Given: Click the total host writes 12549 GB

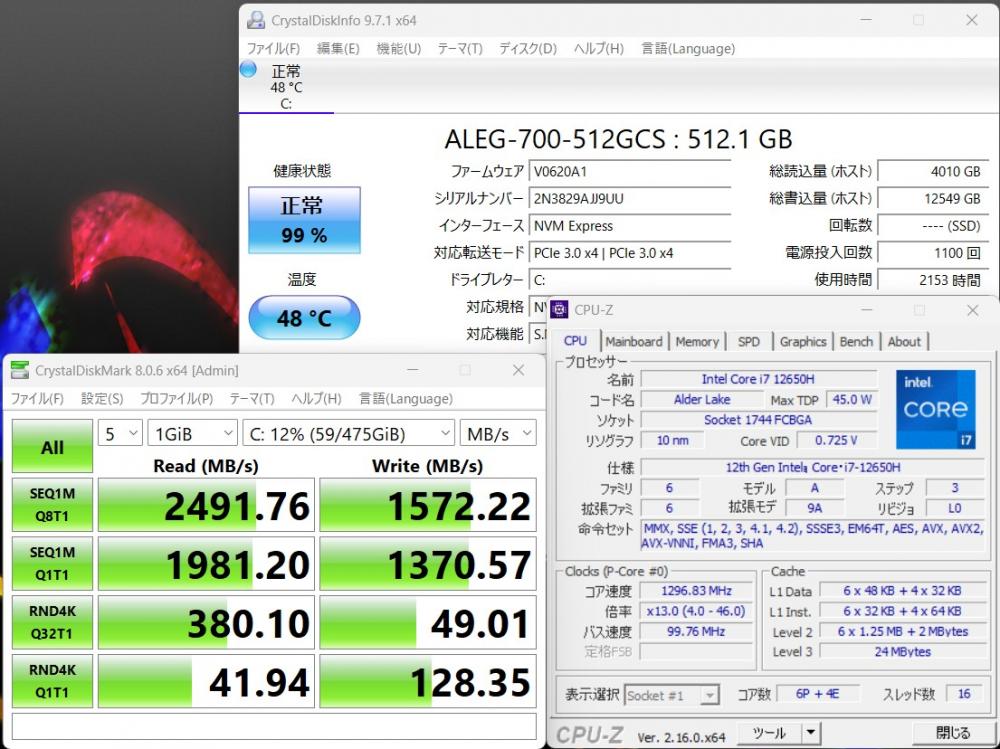Looking at the screenshot, I should pyautogui.click(x=933, y=198).
